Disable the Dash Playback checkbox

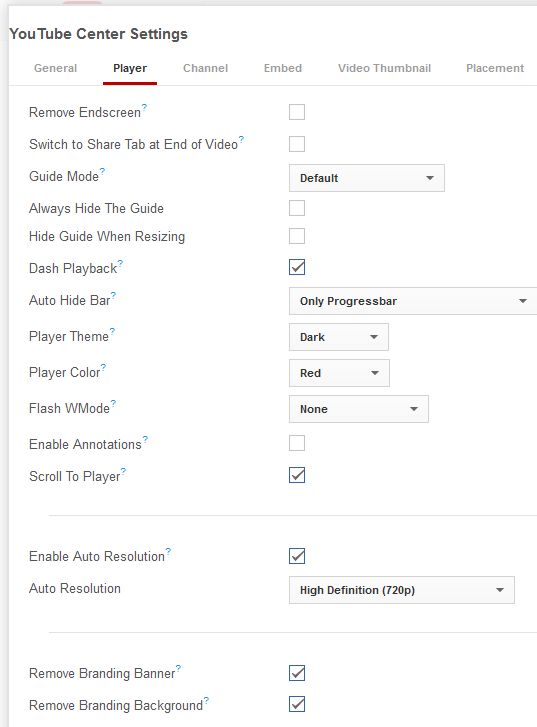(x=297, y=267)
